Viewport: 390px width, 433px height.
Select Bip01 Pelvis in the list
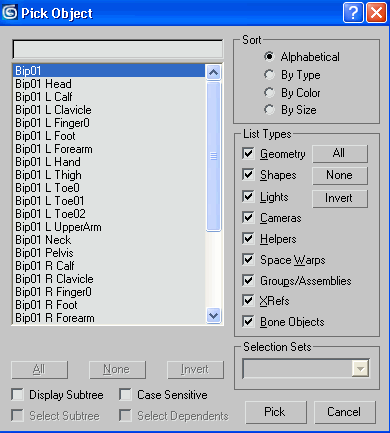click(x=109, y=253)
